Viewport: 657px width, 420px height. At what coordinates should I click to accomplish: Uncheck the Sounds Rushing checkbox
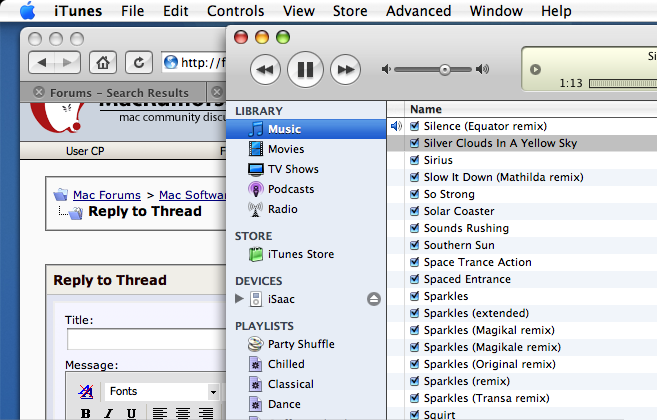coord(414,228)
